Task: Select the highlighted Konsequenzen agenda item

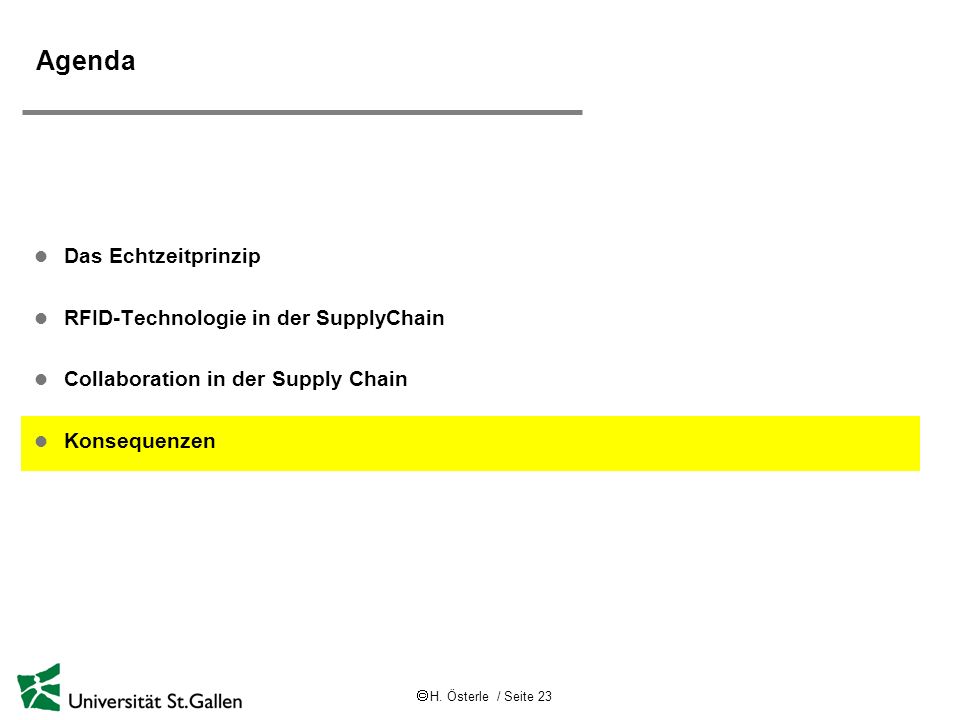Action: tap(140, 441)
